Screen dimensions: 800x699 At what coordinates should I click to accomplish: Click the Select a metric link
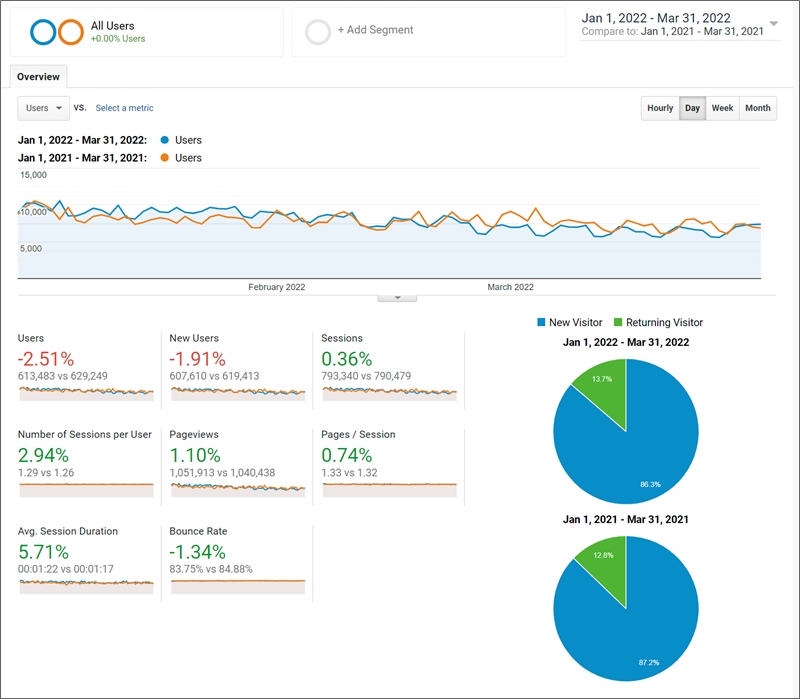(124, 108)
